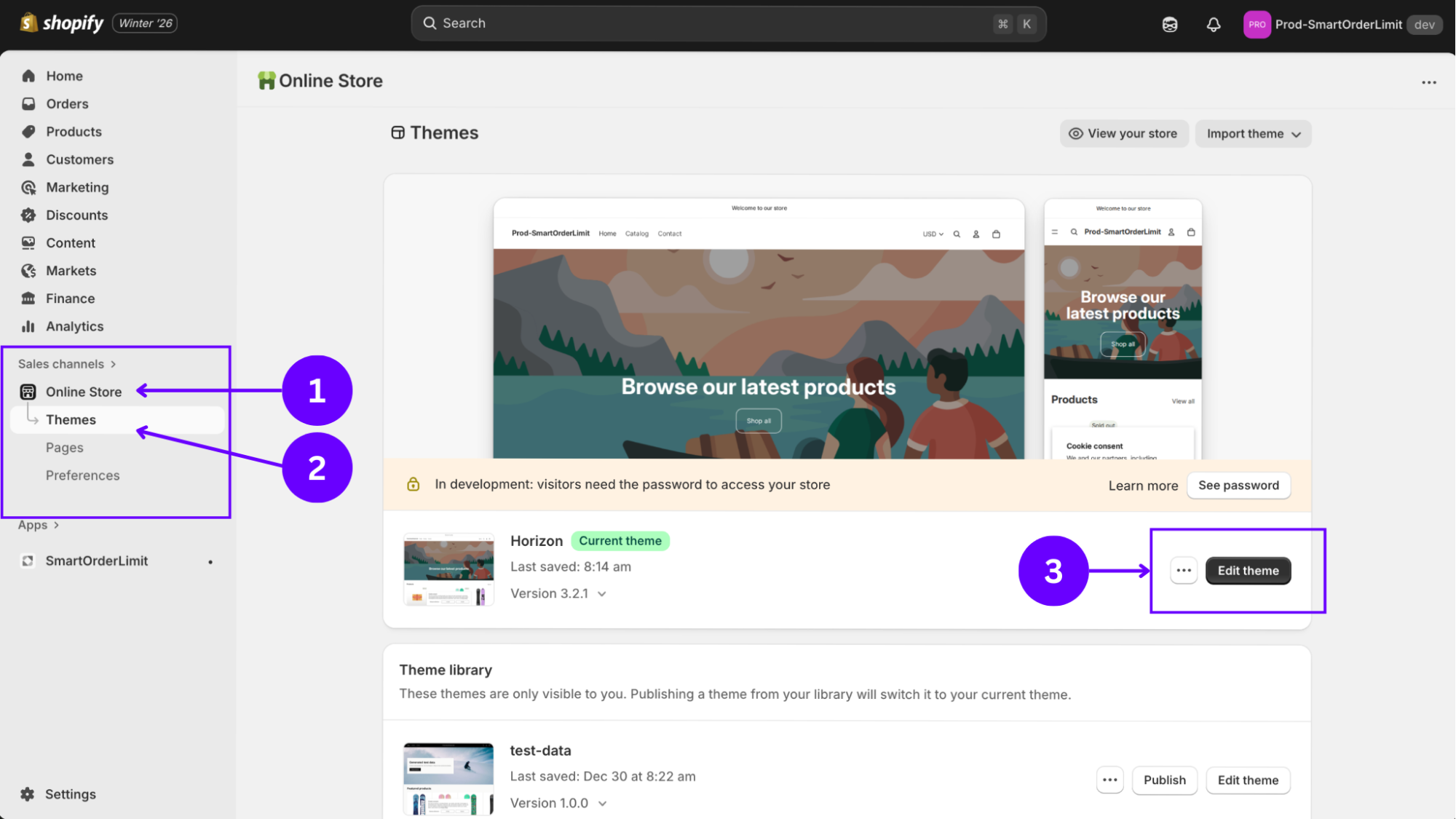
Task: Select Pages under Online Store
Action: pyautogui.click(x=65, y=448)
